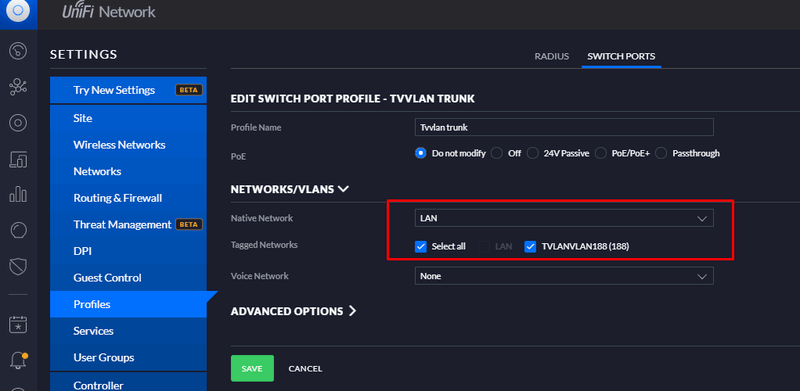Viewport: 800px width, 391px height.
Task: Open Threat Management settings
Action: [128, 225]
